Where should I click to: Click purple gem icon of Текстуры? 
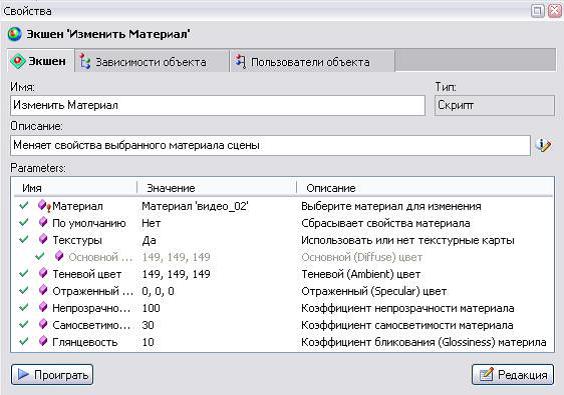point(43,239)
